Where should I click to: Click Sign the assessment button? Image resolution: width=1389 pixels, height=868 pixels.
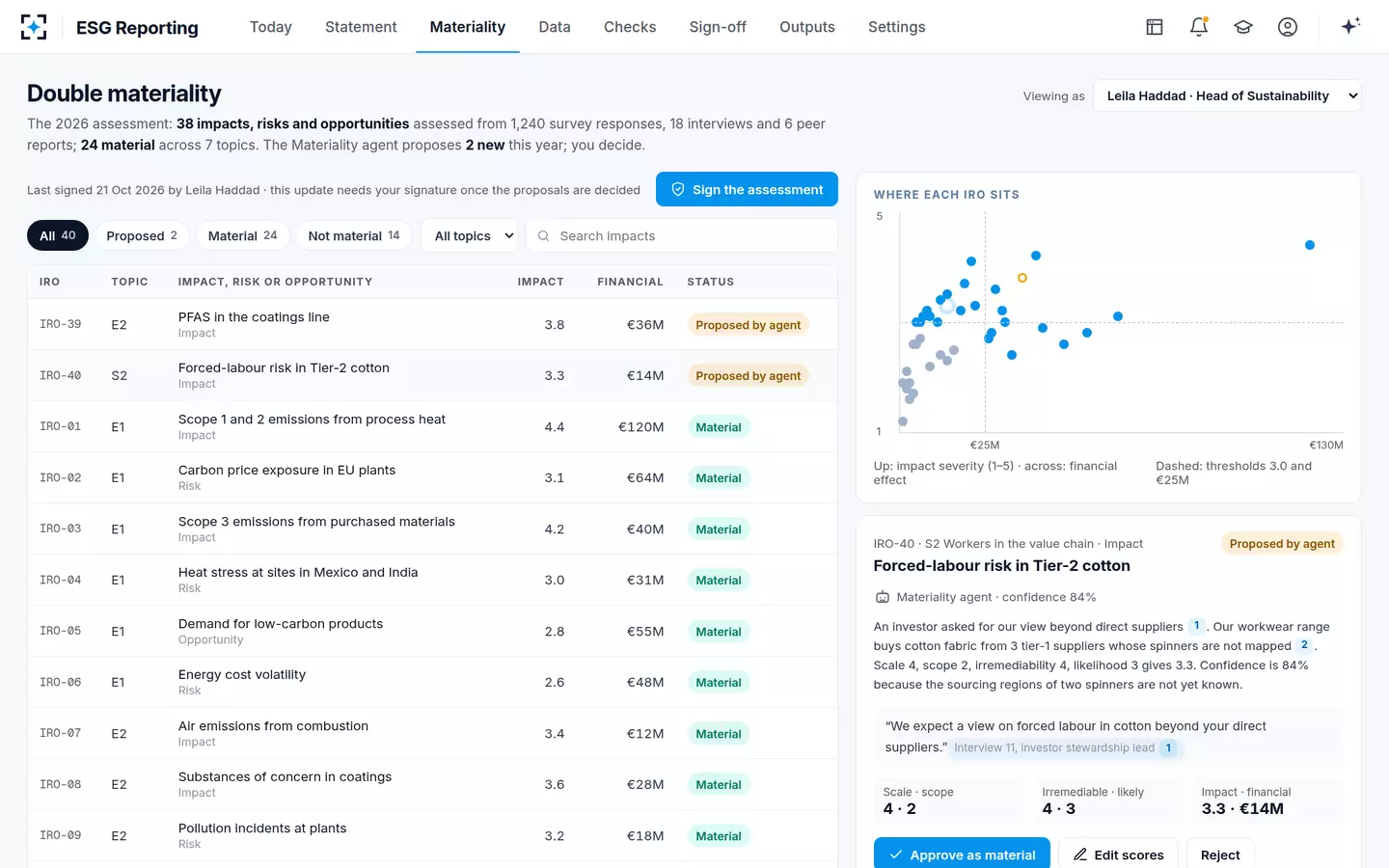(747, 189)
